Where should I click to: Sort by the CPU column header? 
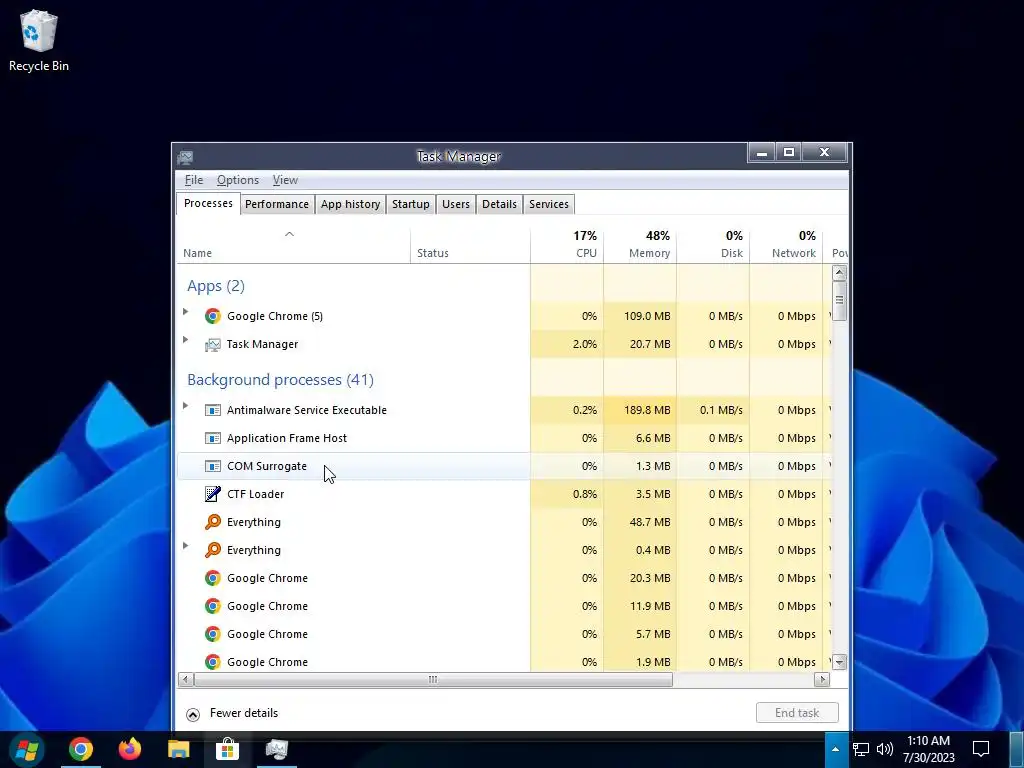coord(567,246)
